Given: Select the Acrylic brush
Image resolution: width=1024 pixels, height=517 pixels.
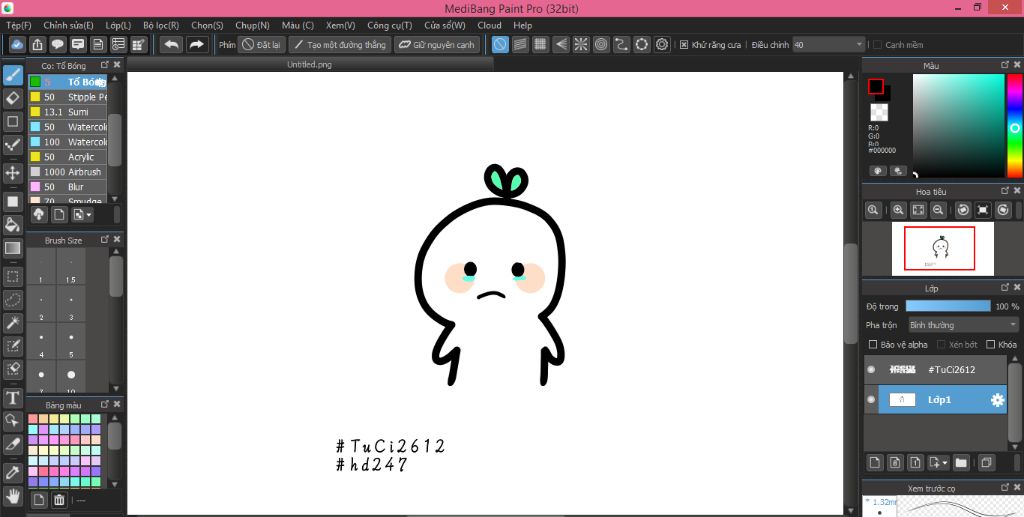Looking at the screenshot, I should point(67,157).
